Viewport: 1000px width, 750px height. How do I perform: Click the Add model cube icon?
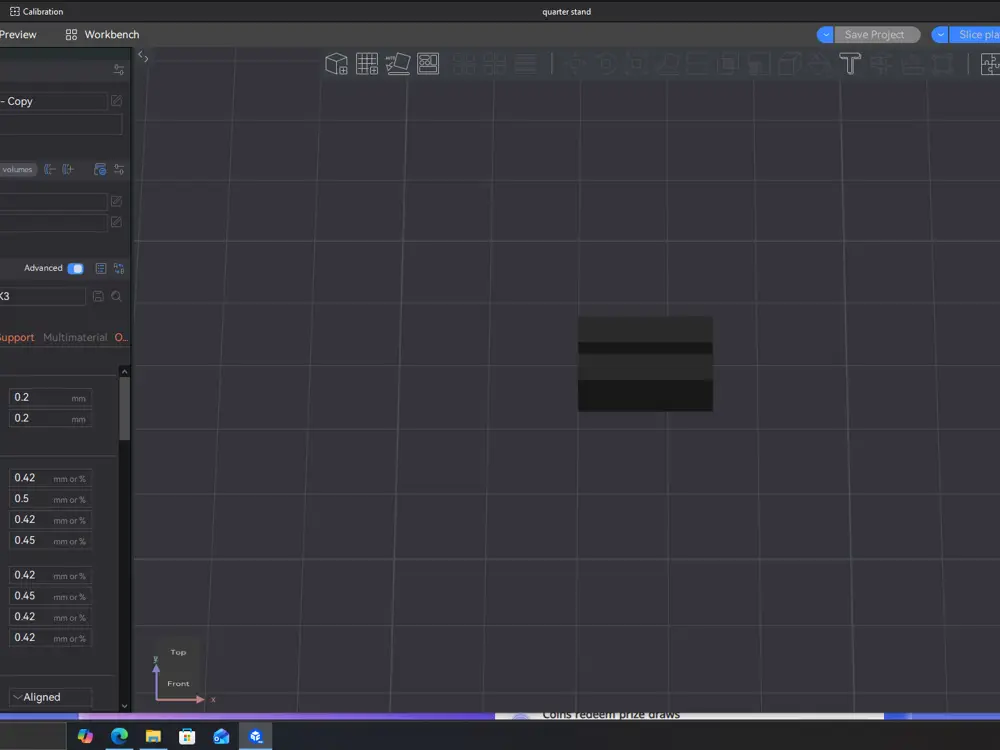coord(336,64)
